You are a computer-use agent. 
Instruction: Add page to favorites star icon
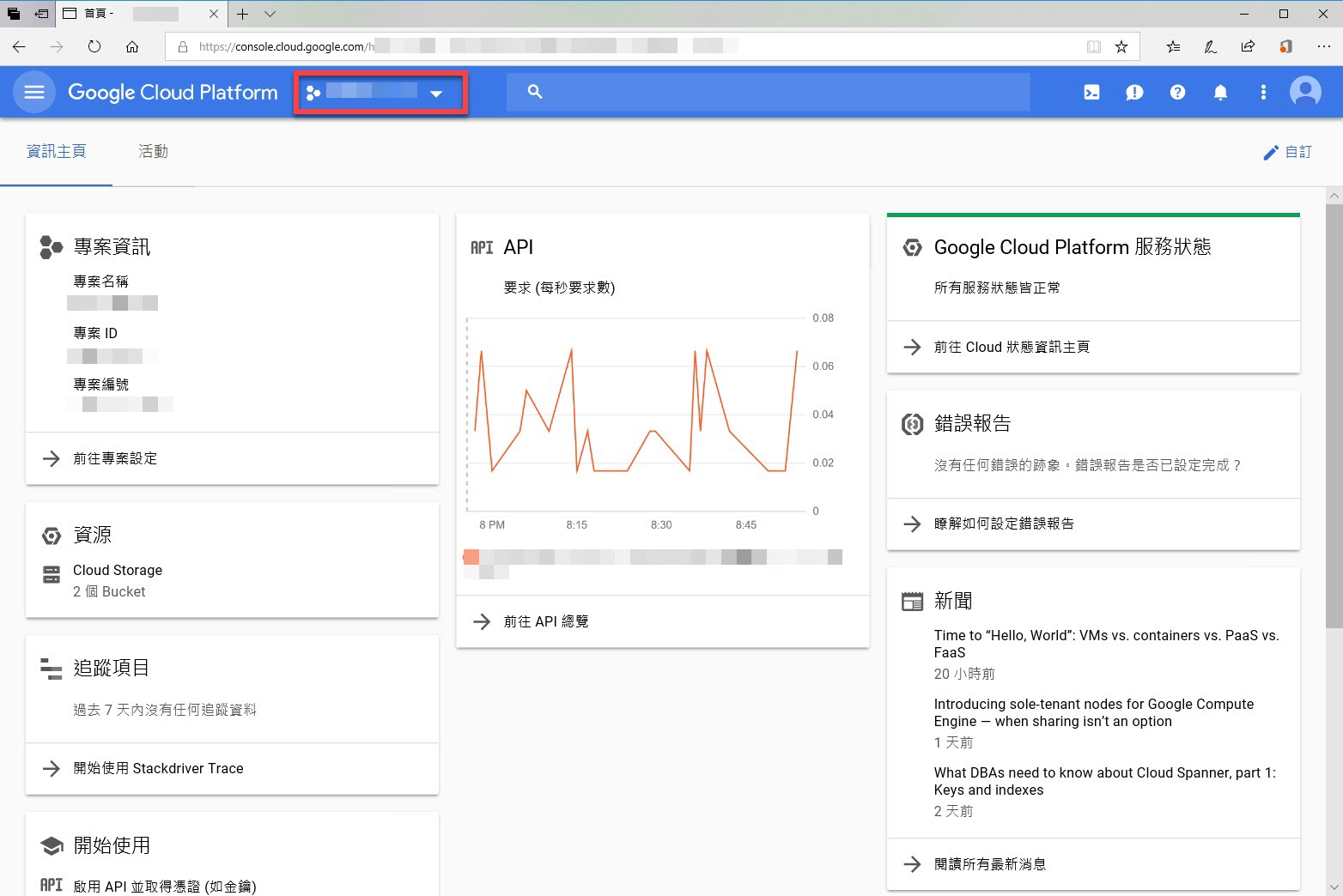click(x=1121, y=47)
